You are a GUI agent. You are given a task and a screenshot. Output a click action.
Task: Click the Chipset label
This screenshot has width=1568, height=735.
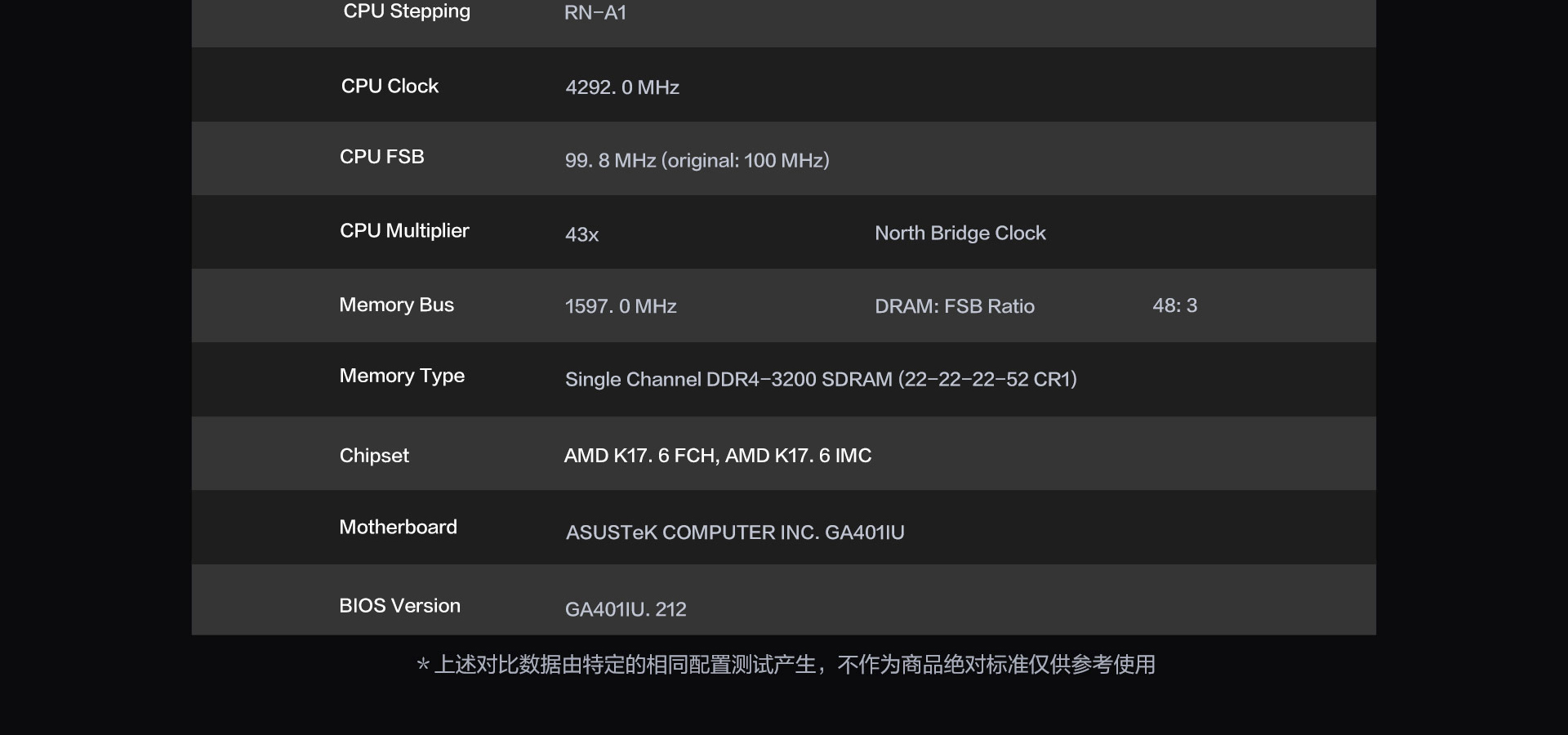click(x=374, y=456)
